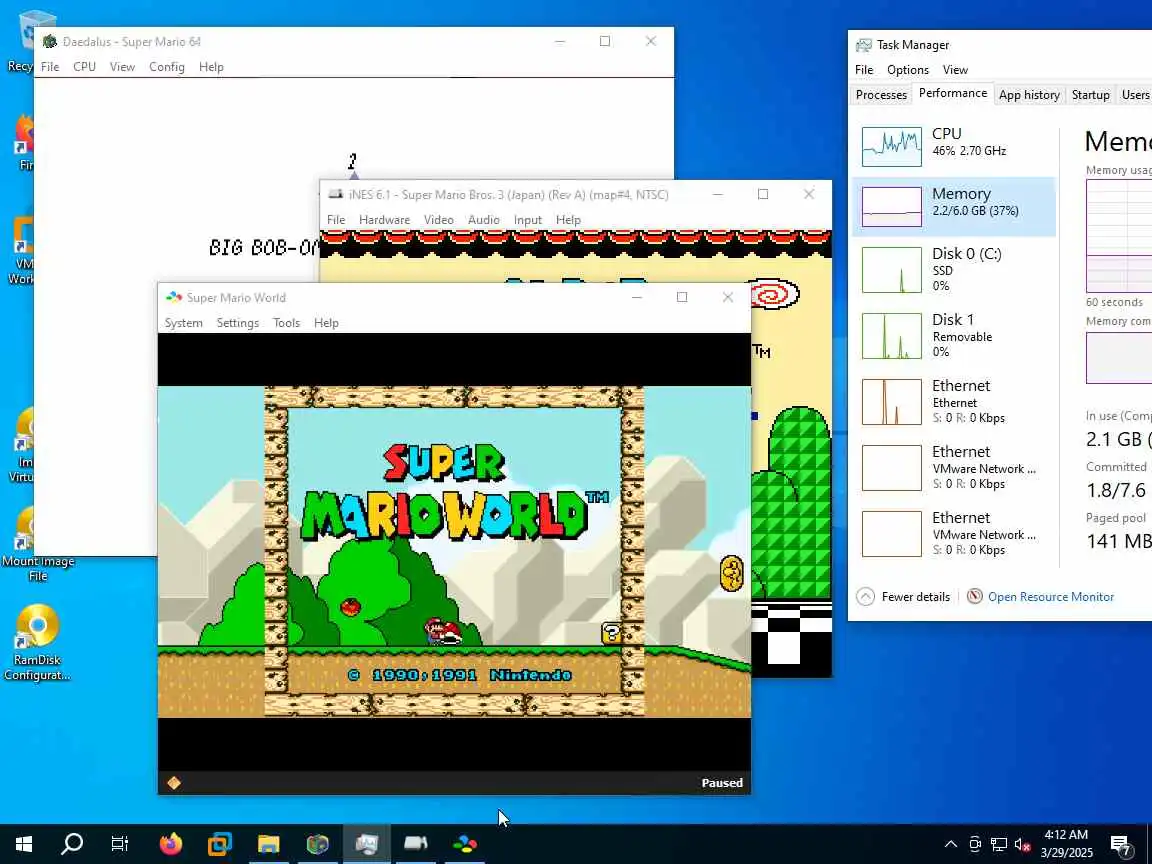This screenshot has height=864, width=1152.
Task: Open RamDisk Configuration desktop shortcut
Action: [37, 642]
